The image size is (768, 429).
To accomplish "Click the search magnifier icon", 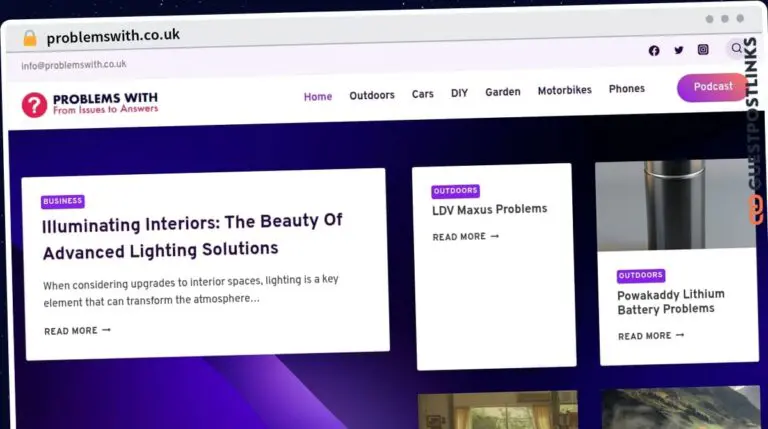I will 737,48.
